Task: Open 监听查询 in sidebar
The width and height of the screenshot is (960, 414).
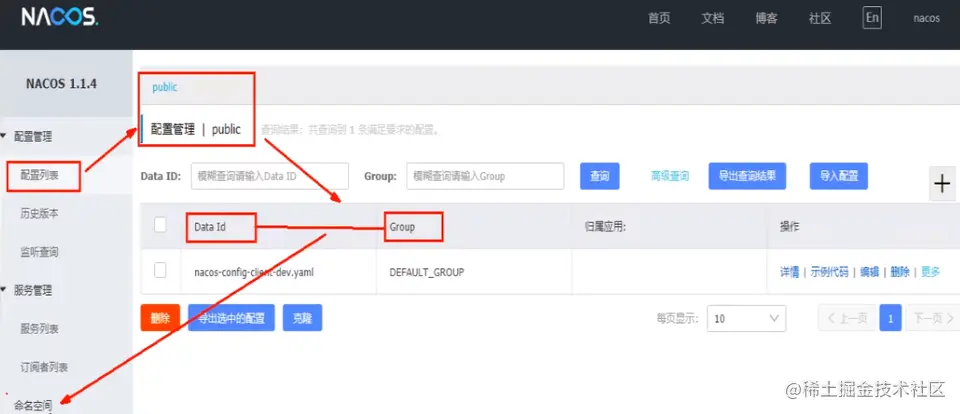Action: [40, 252]
